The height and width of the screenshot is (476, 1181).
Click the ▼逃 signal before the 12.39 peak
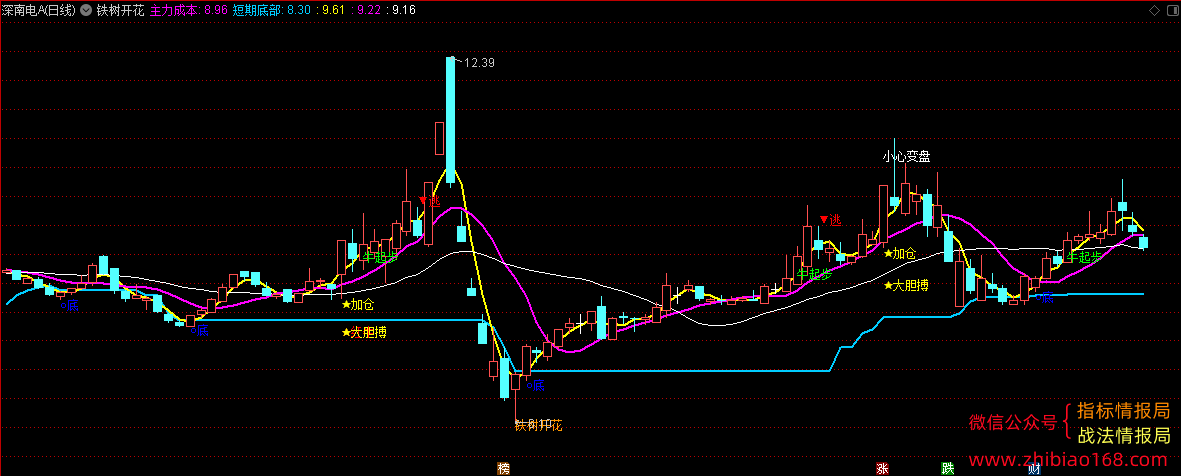click(x=429, y=202)
